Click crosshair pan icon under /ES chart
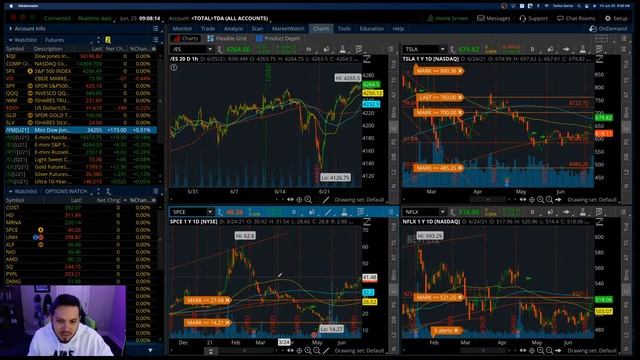The image size is (640, 360). (299, 200)
